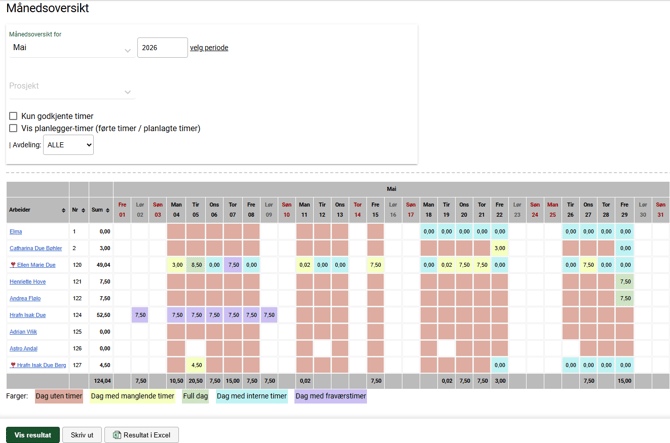Open worker link Adrian Wiik
This screenshot has width=670, height=443.
click(24, 332)
